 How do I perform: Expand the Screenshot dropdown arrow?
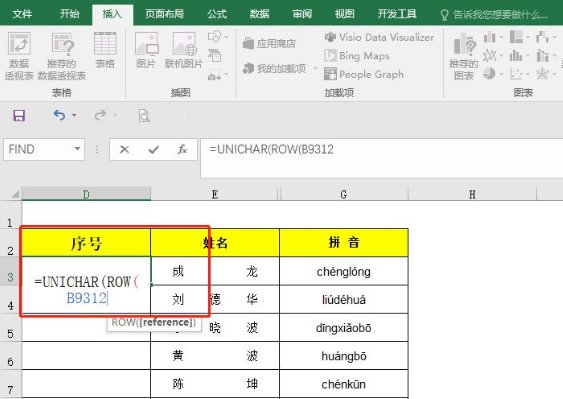[226, 74]
